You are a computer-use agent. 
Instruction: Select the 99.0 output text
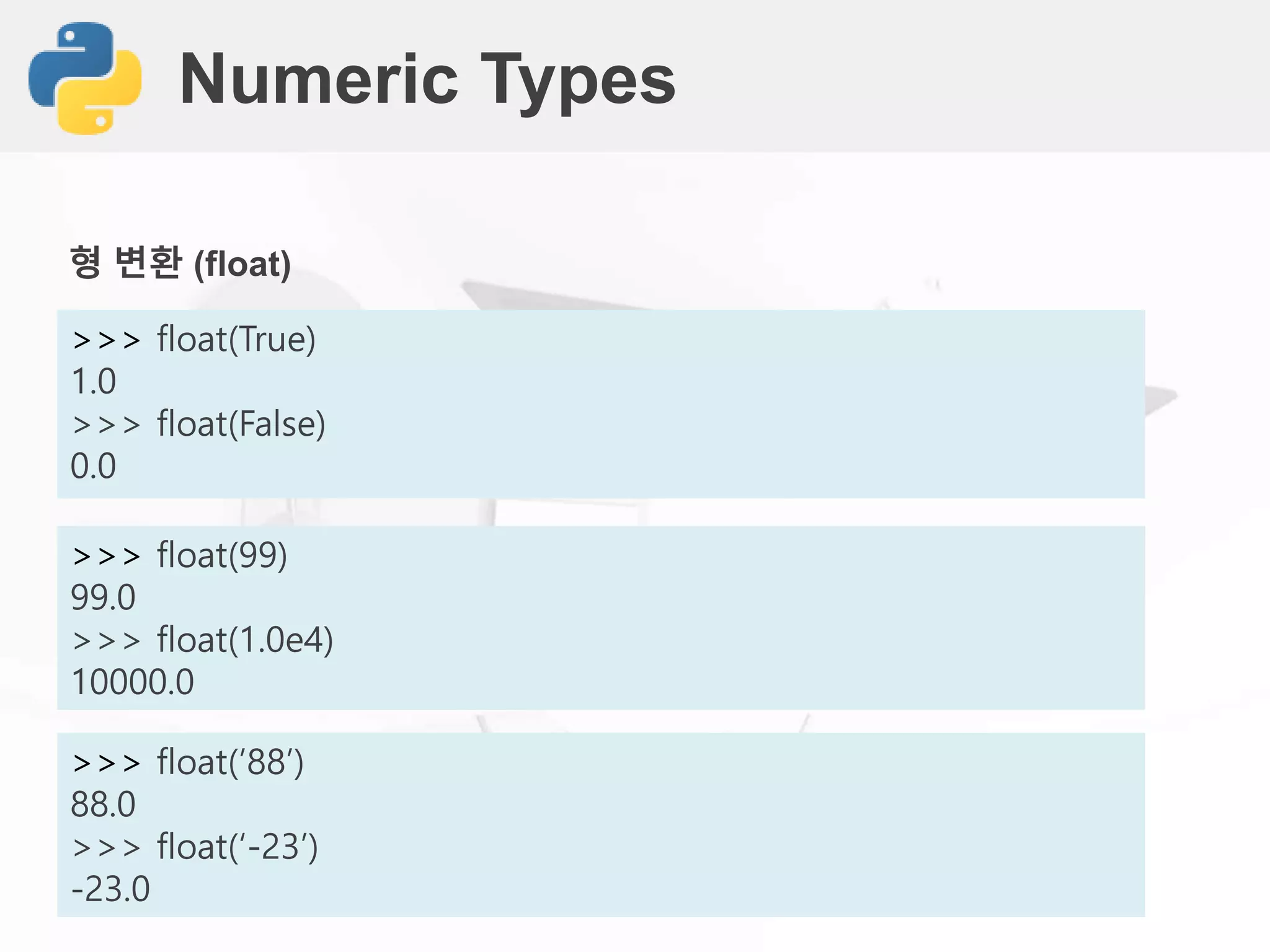pyautogui.click(x=103, y=597)
